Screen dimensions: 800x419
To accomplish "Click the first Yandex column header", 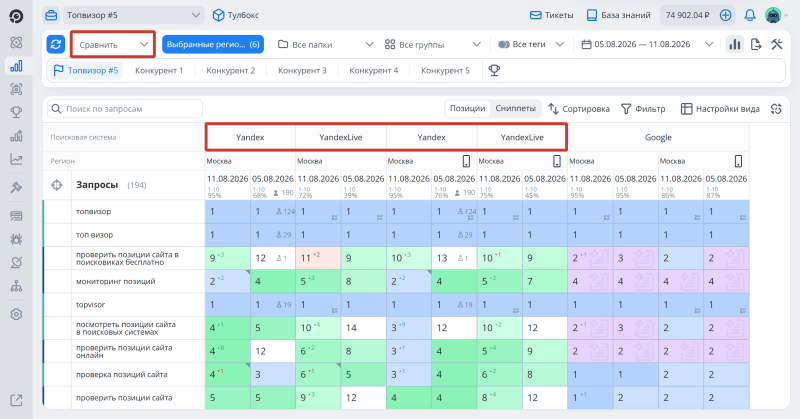I will point(250,137).
